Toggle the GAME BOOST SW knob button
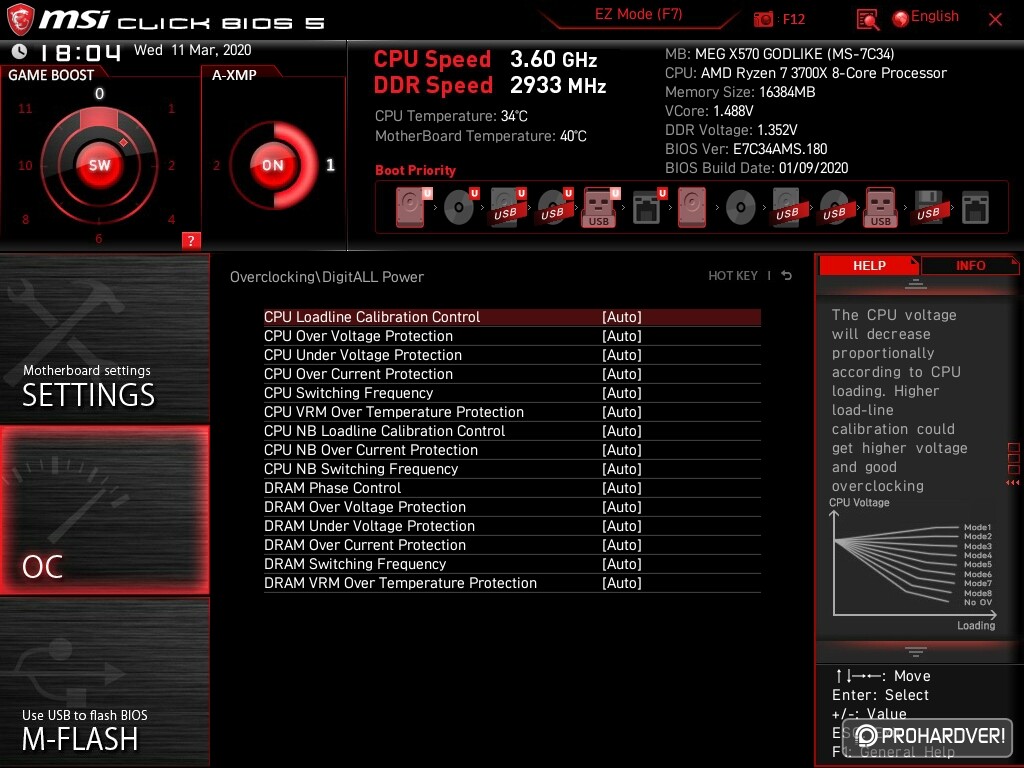 click(x=99, y=165)
